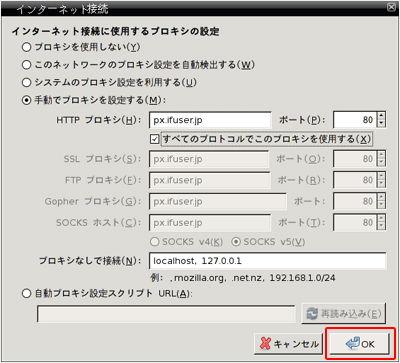The width and height of the screenshot is (400, 363).
Task: Select the プロキシを使用しない radio button
Action: point(27,47)
